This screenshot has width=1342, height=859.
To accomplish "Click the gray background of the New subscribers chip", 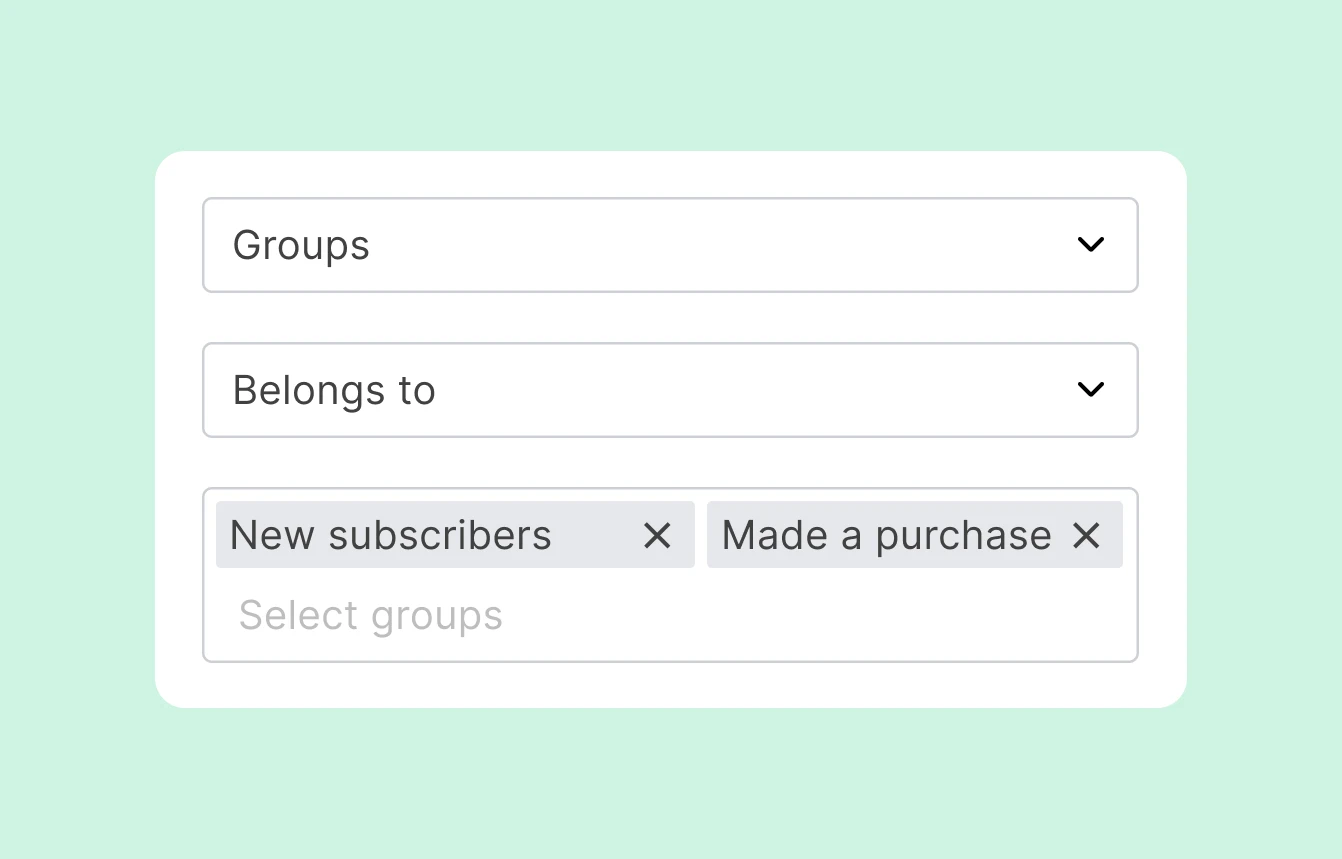I will click(x=595, y=536).
